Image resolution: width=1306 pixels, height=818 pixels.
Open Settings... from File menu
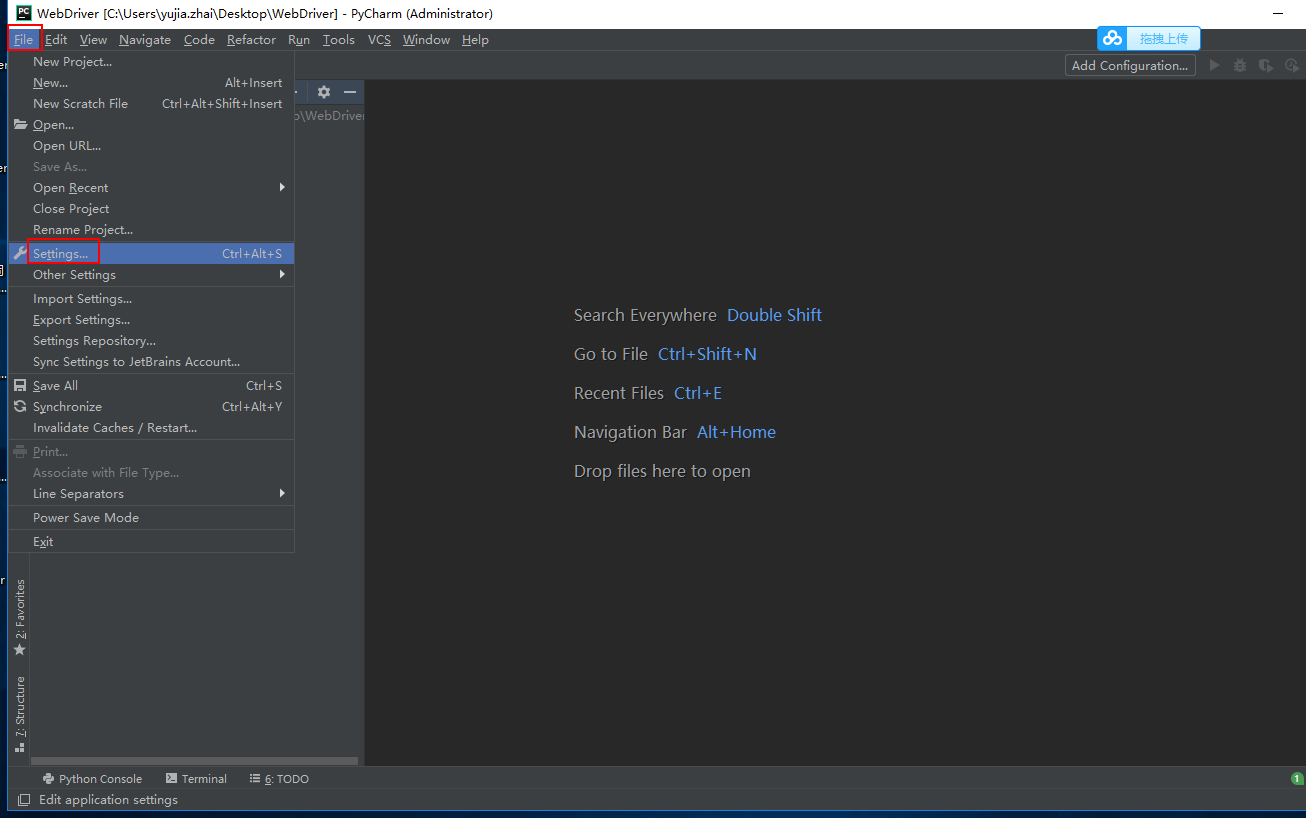tap(151, 254)
